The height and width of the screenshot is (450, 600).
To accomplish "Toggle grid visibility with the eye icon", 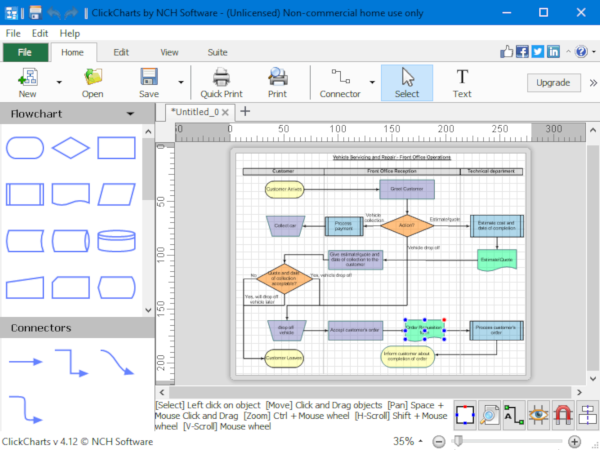I will pyautogui.click(x=539, y=414).
